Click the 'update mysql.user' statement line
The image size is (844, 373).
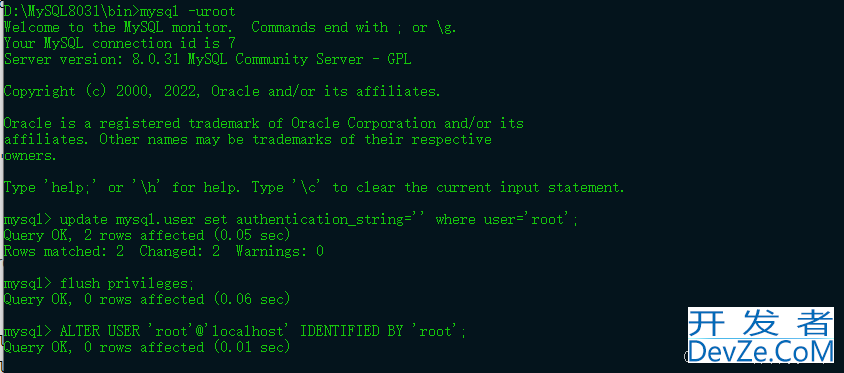click(x=291, y=220)
